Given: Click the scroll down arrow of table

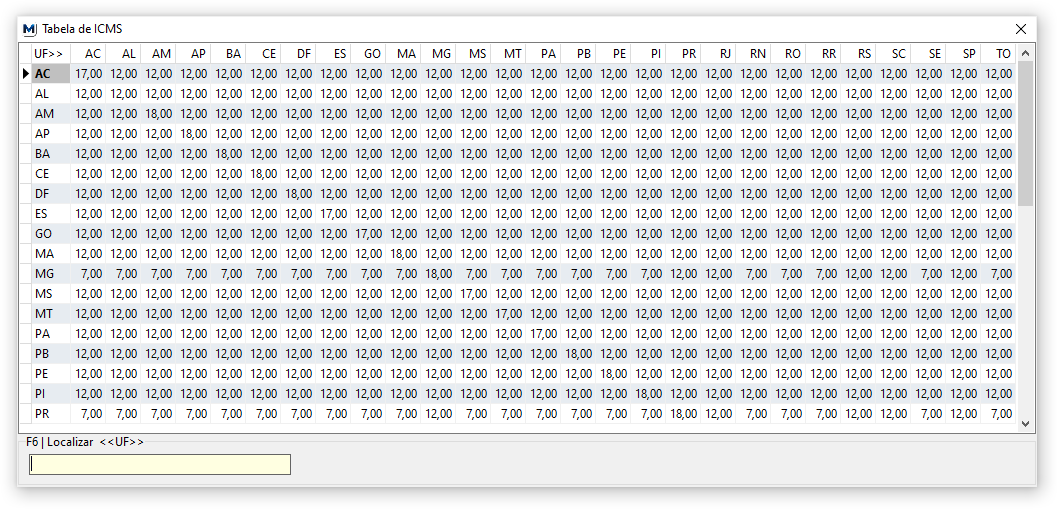Looking at the screenshot, I should 1026,424.
